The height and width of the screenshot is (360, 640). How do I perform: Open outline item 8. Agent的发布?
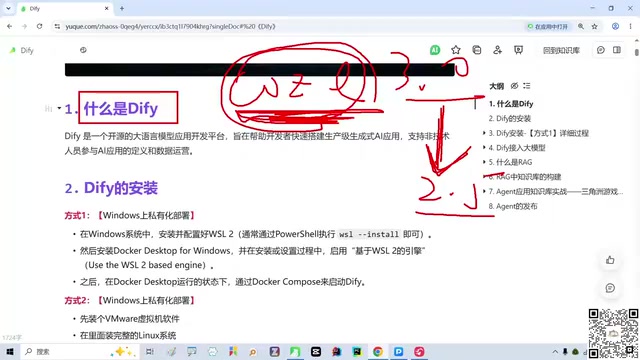(x=513, y=206)
